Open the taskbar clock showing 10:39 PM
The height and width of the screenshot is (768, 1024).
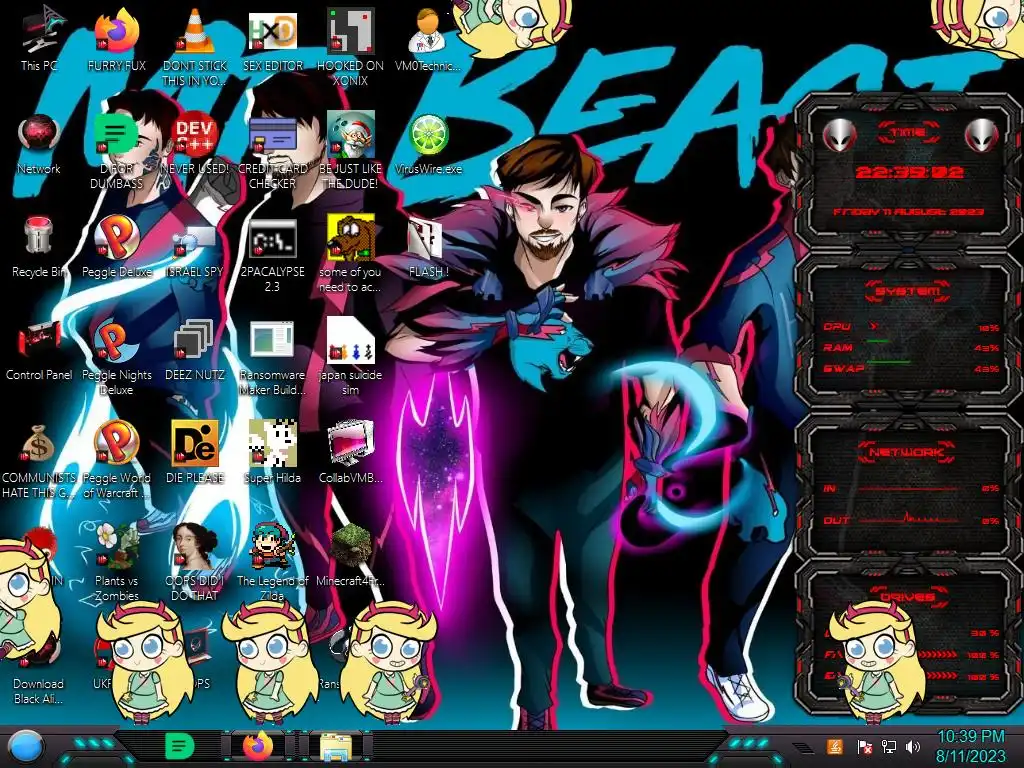click(971, 746)
